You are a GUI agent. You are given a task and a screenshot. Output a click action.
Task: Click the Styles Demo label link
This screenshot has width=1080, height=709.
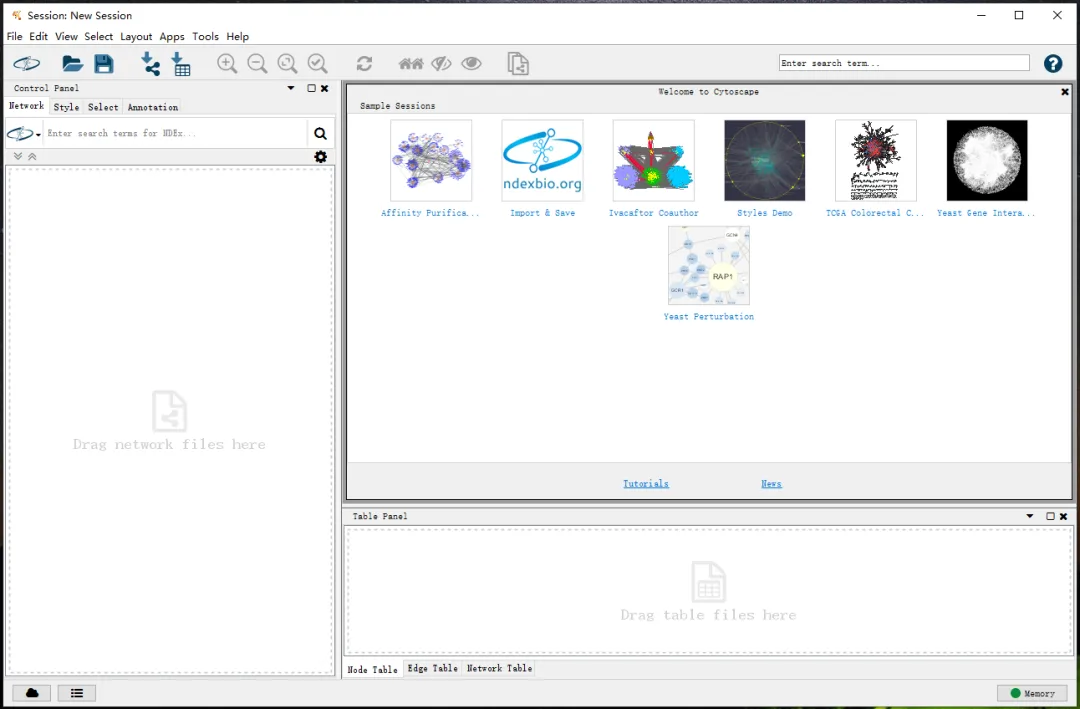pos(765,213)
